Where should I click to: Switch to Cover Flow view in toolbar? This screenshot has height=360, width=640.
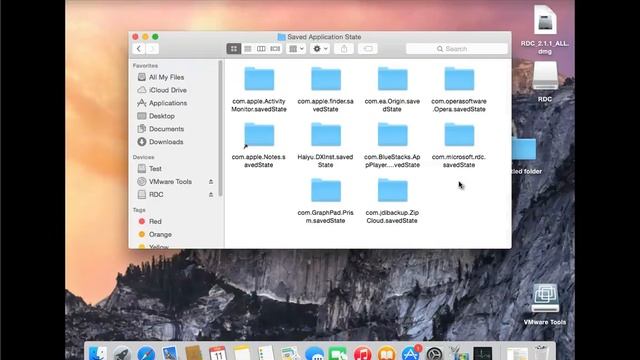pos(275,49)
